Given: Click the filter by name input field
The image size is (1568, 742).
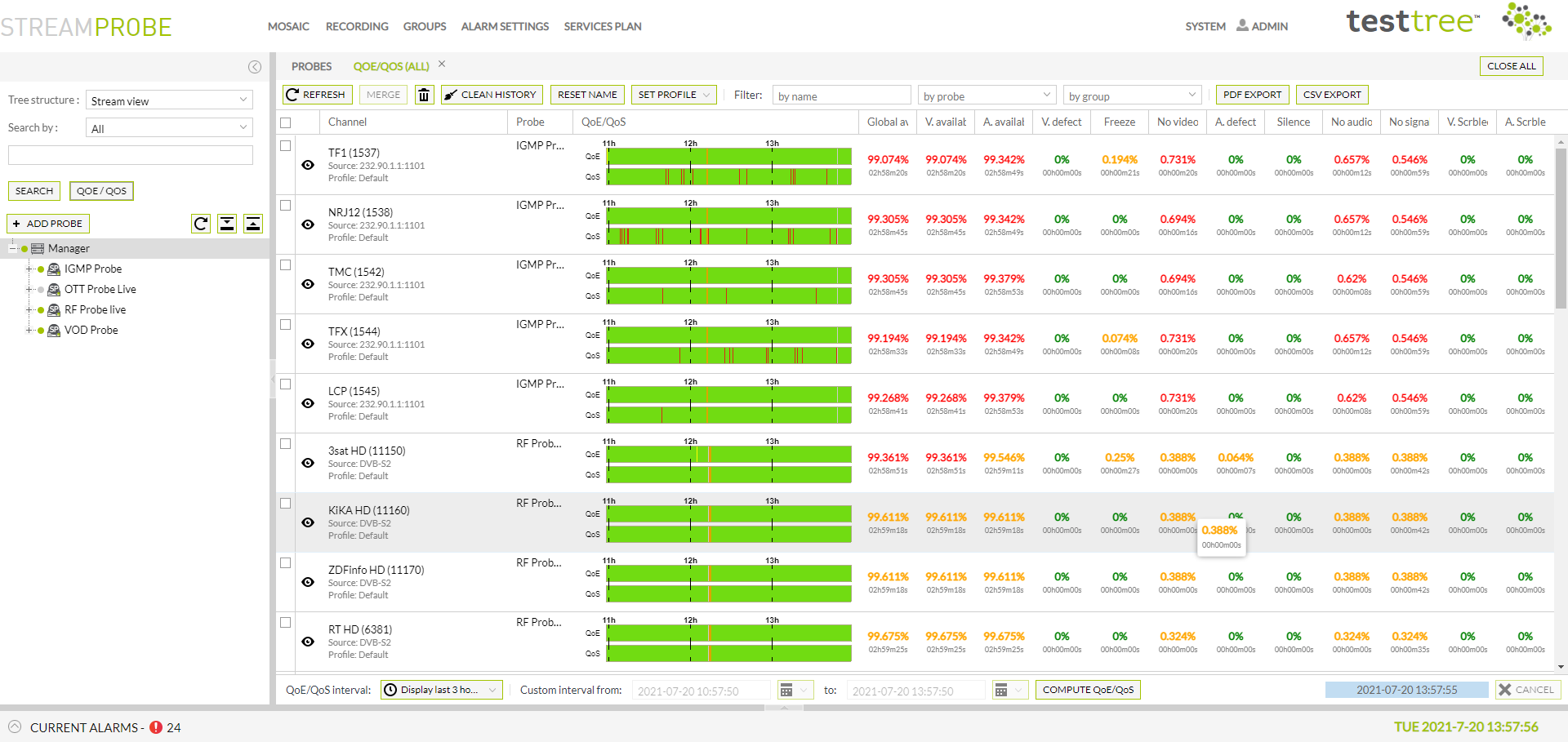Looking at the screenshot, I should pyautogui.click(x=841, y=96).
